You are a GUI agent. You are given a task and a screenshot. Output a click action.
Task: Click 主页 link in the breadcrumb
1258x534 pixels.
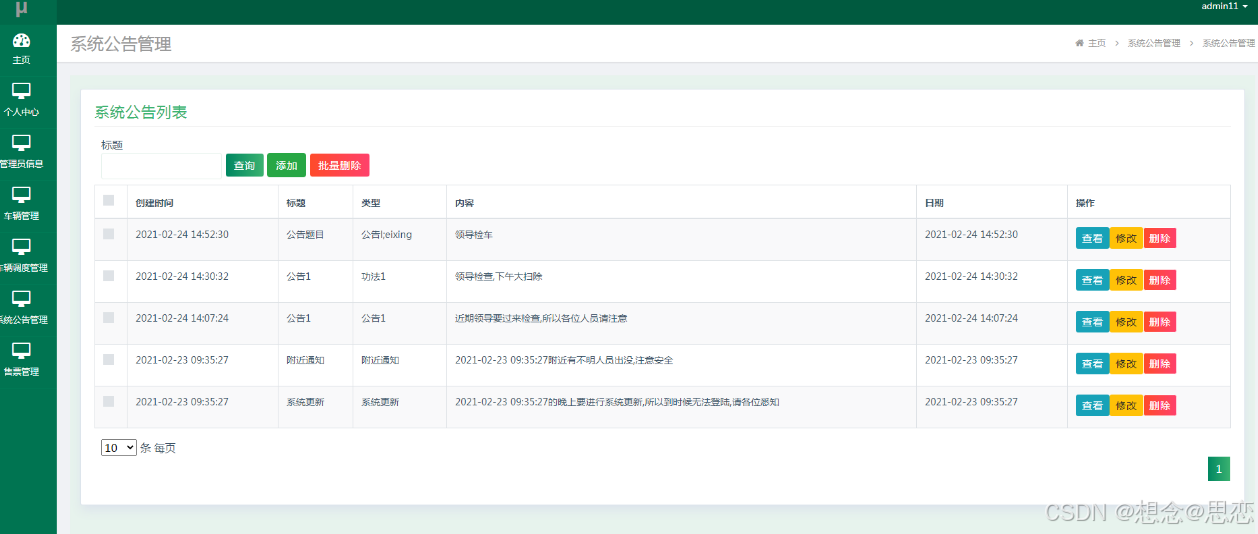click(1097, 43)
